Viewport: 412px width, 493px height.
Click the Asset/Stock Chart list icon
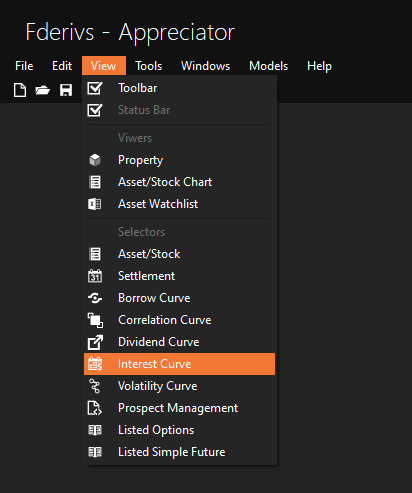(95, 182)
